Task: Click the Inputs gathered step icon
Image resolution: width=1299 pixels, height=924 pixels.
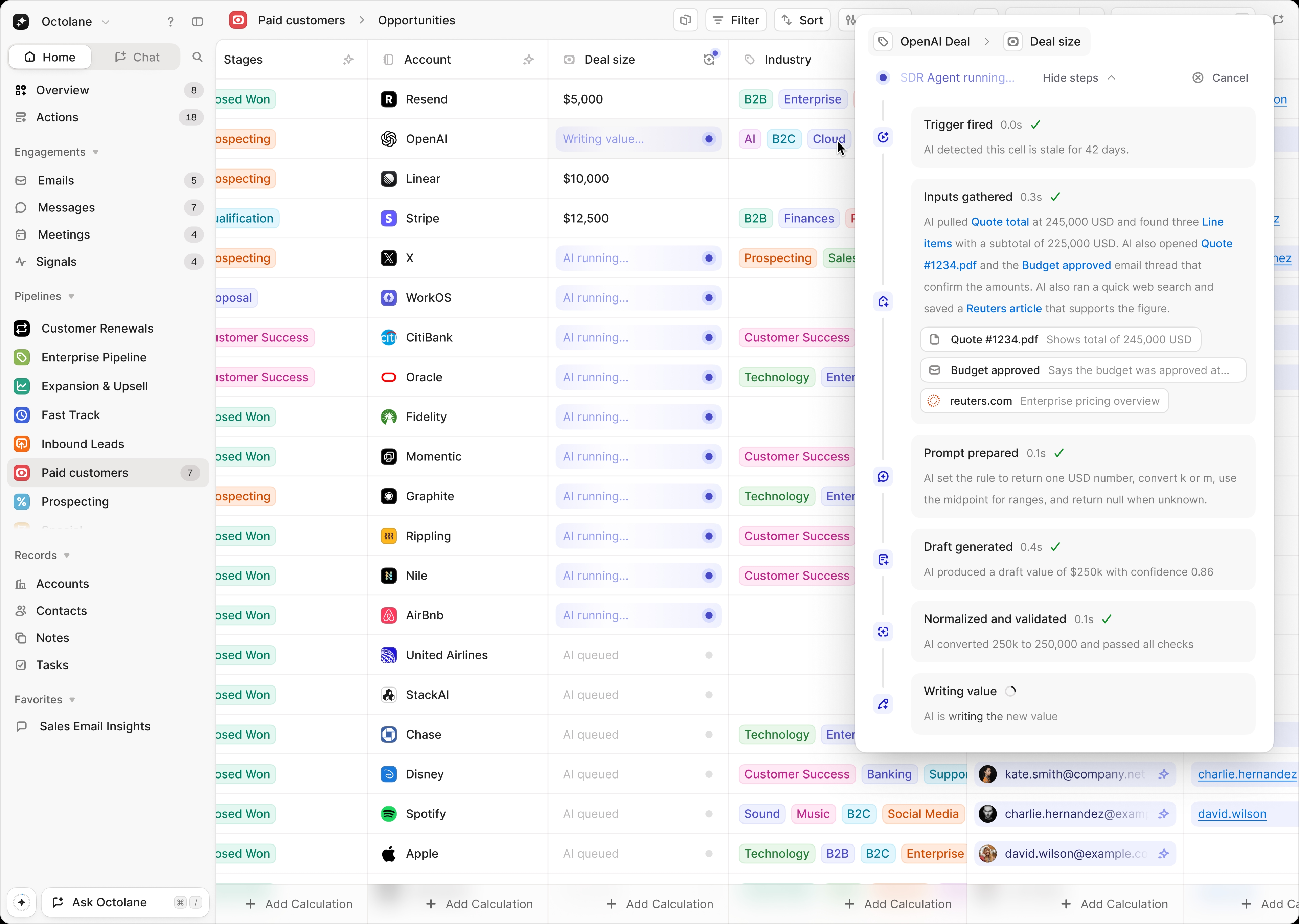Action: (883, 301)
